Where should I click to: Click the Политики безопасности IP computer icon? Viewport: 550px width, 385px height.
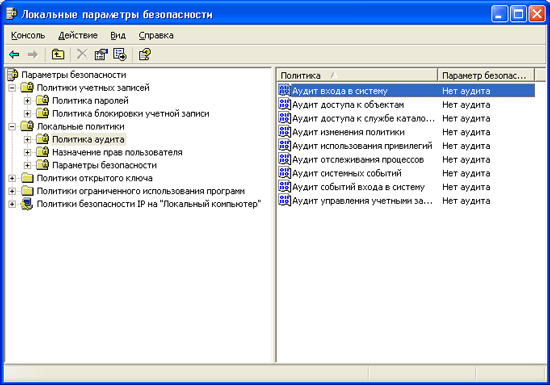(27, 204)
